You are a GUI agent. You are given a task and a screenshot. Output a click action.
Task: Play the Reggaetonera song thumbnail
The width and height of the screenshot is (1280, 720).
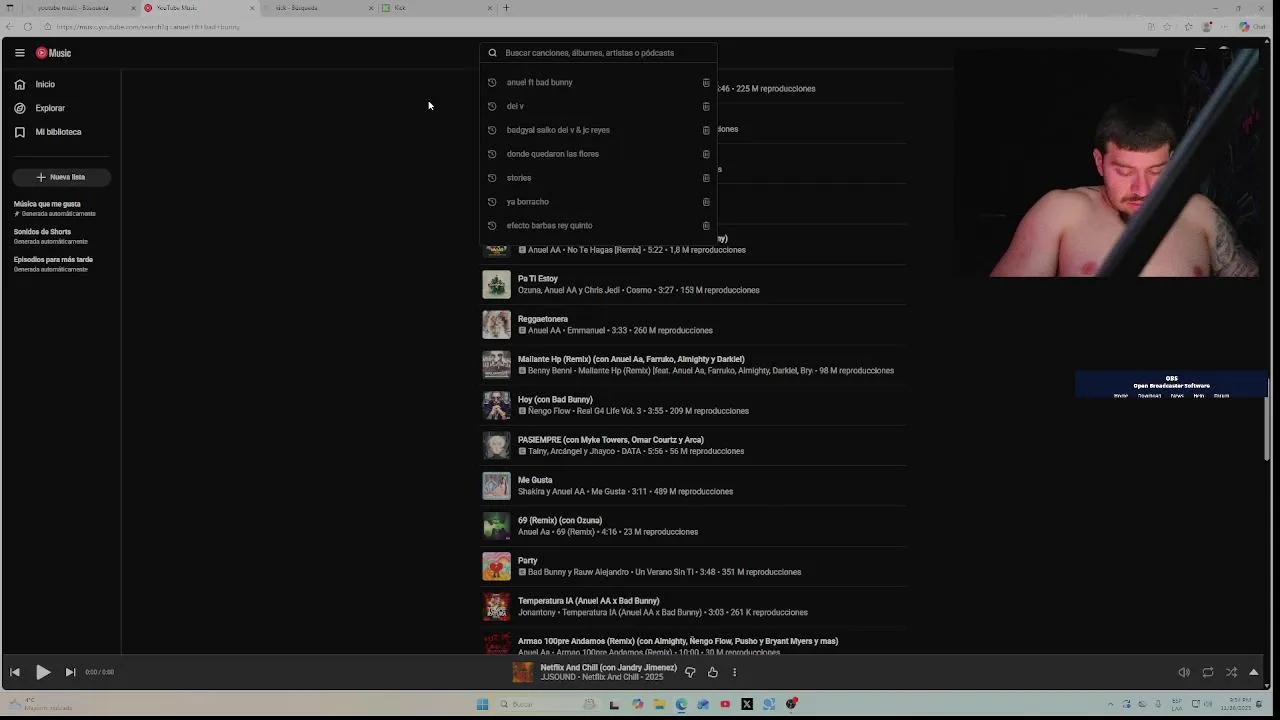click(496, 324)
